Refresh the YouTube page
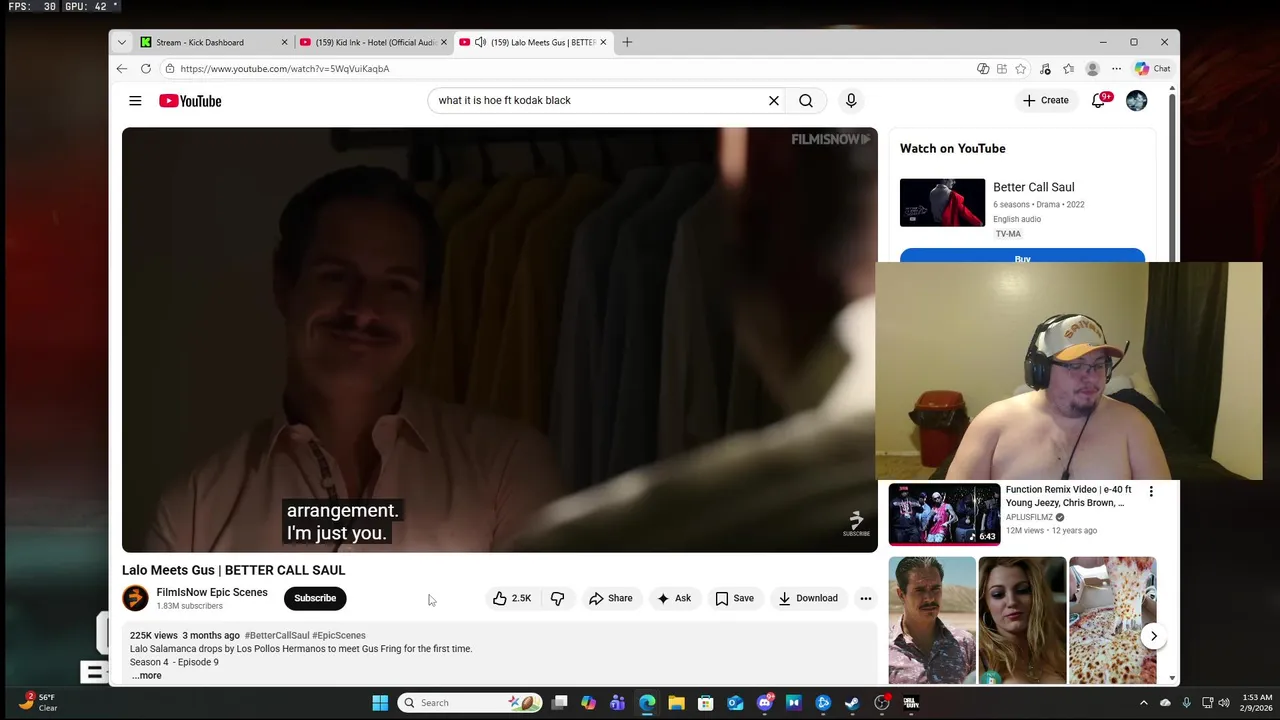This screenshot has height=720, width=1280. point(146,69)
